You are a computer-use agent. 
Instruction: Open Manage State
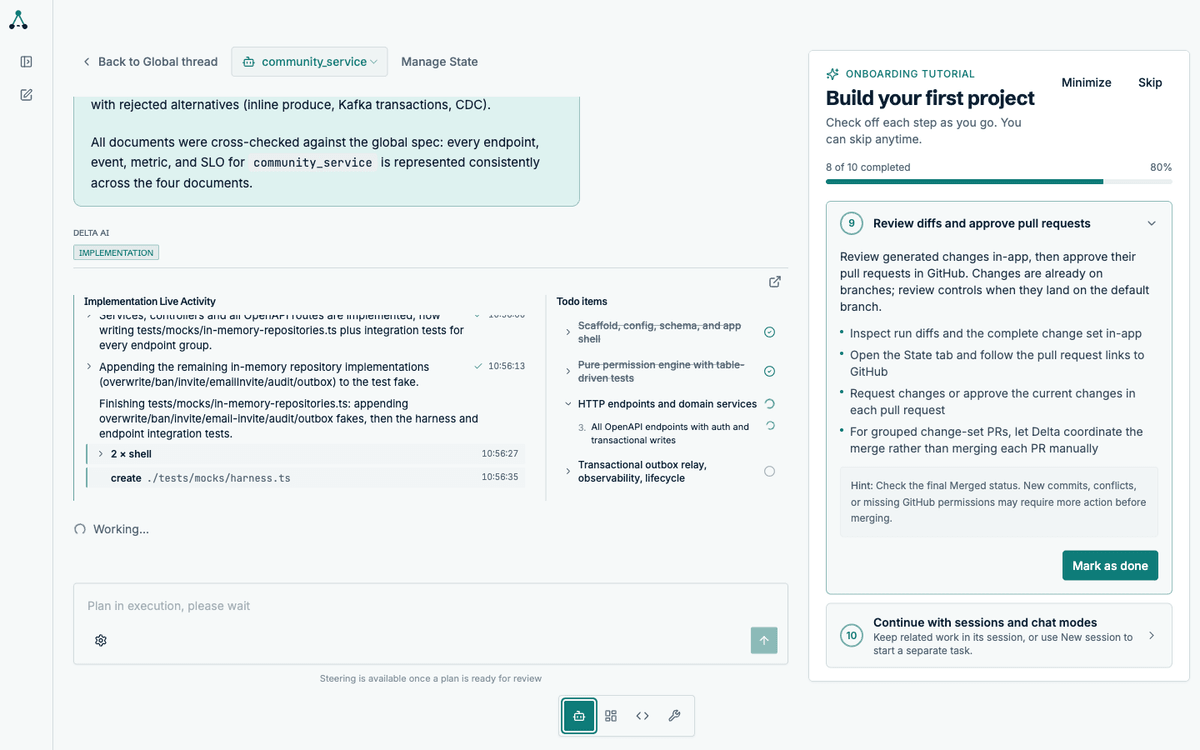439,62
